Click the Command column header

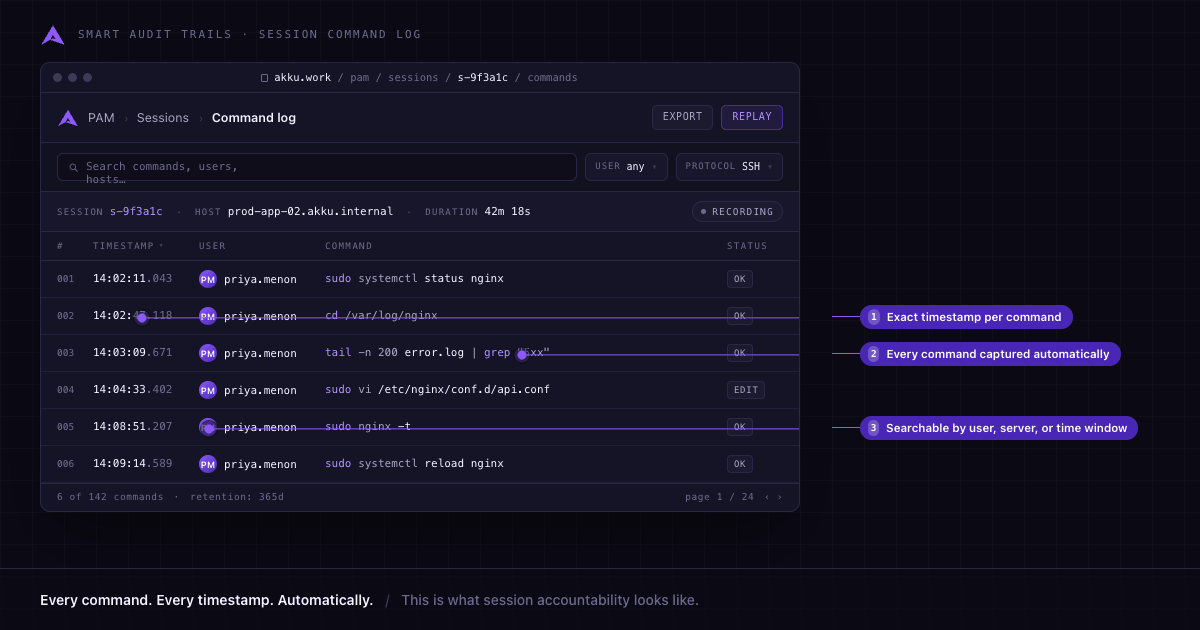click(348, 246)
